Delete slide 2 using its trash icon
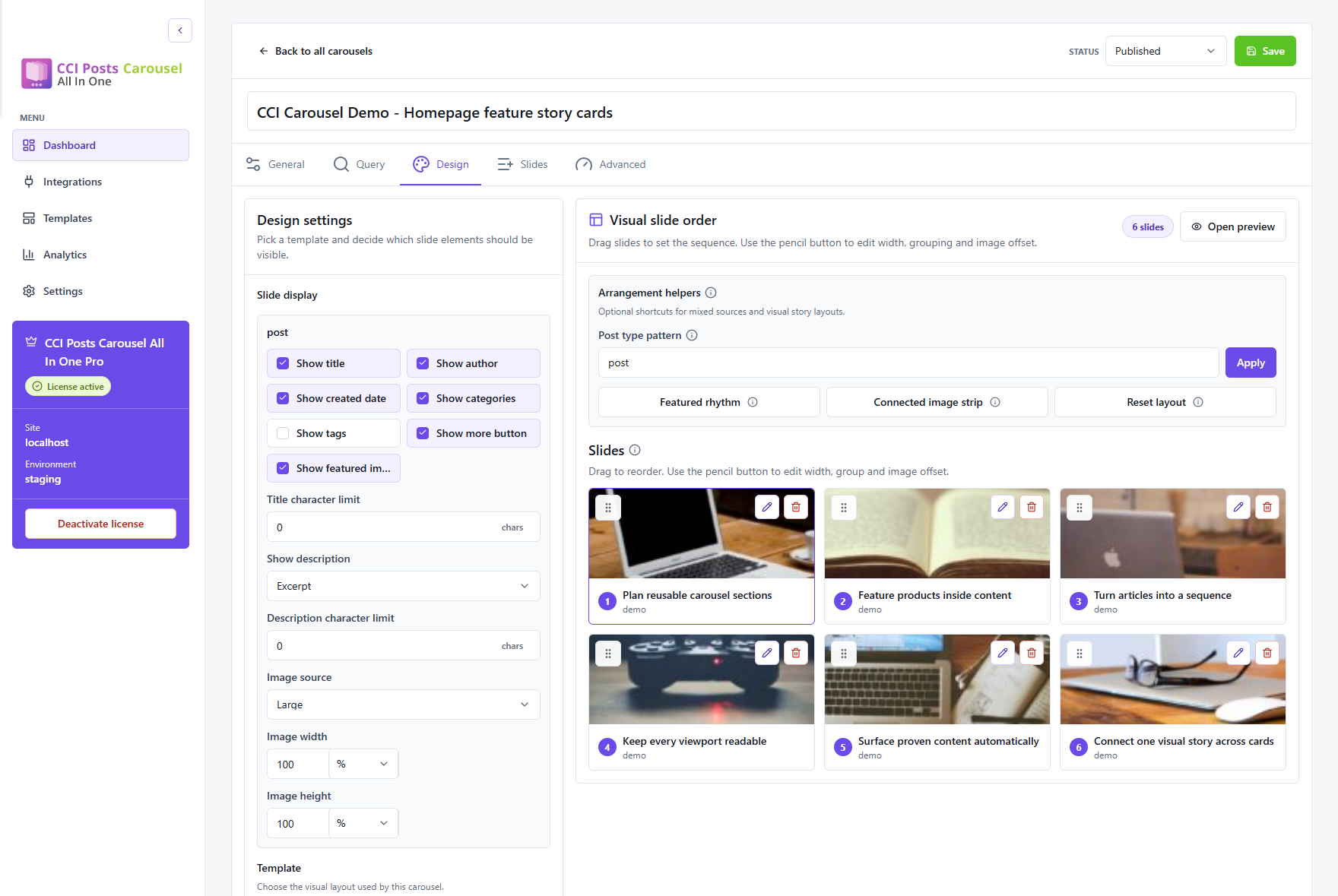Viewport: 1338px width, 896px height. 1032,507
